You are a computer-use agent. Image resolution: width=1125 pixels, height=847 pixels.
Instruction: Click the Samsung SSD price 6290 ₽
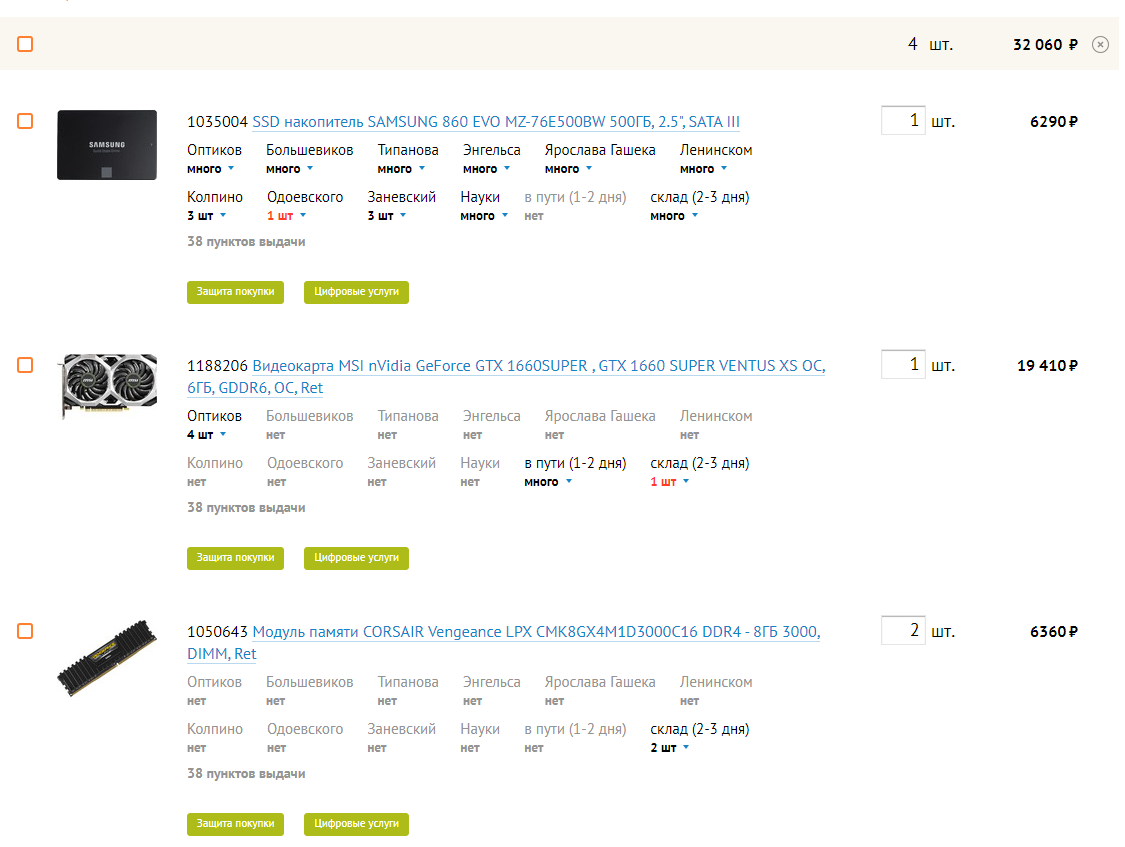tap(1054, 122)
